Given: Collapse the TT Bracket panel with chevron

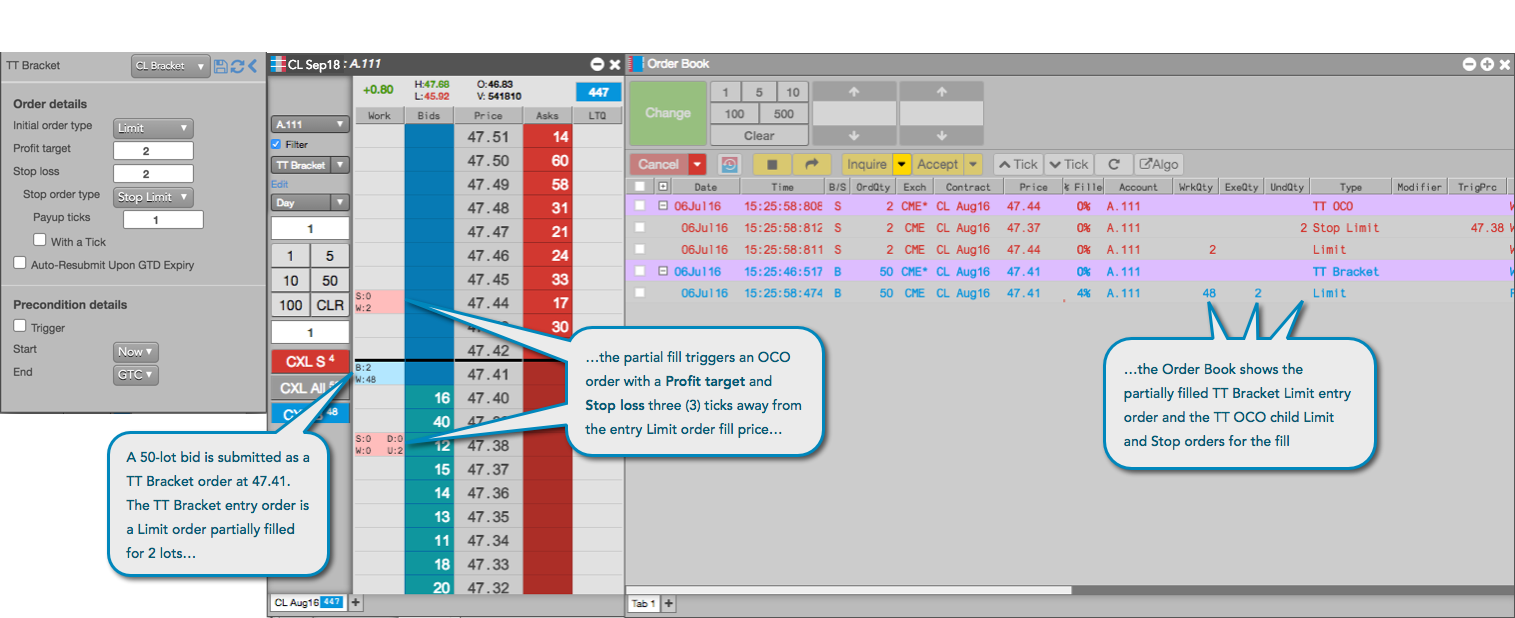Looking at the screenshot, I should coord(252,66).
